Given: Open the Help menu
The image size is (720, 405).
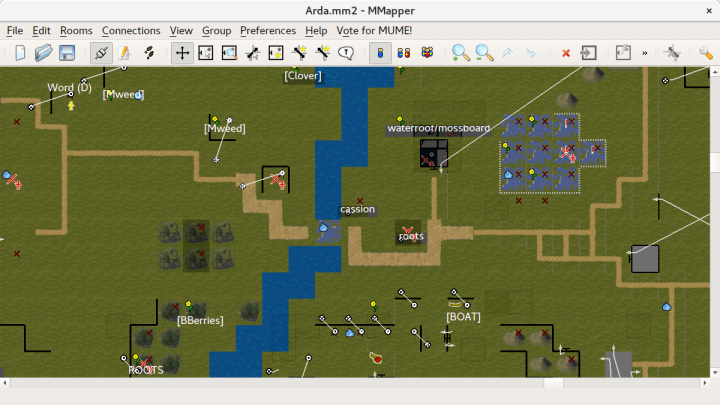Looking at the screenshot, I should 316,31.
